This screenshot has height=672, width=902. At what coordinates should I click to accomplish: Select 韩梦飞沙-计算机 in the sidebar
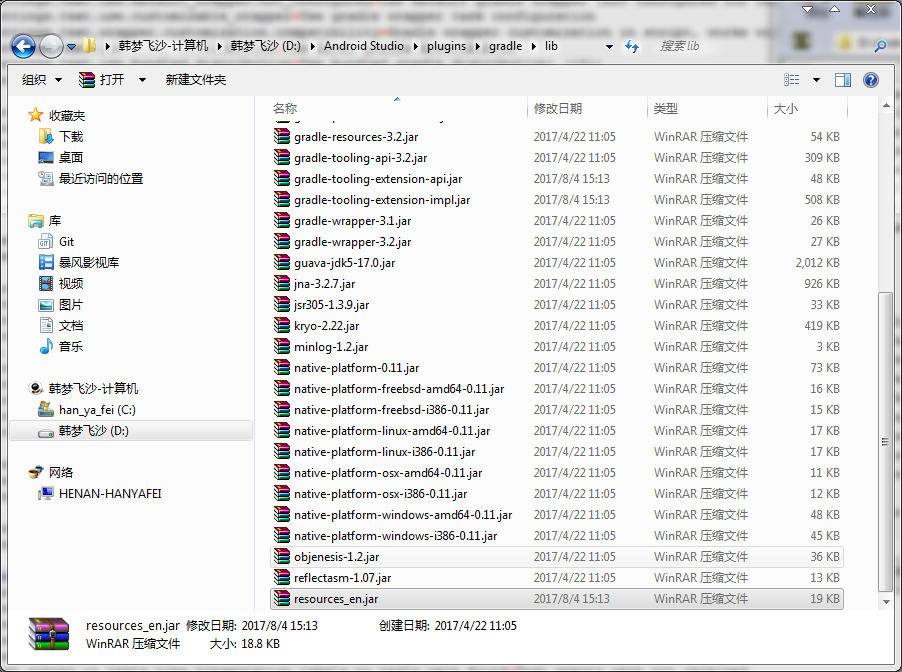click(93, 388)
